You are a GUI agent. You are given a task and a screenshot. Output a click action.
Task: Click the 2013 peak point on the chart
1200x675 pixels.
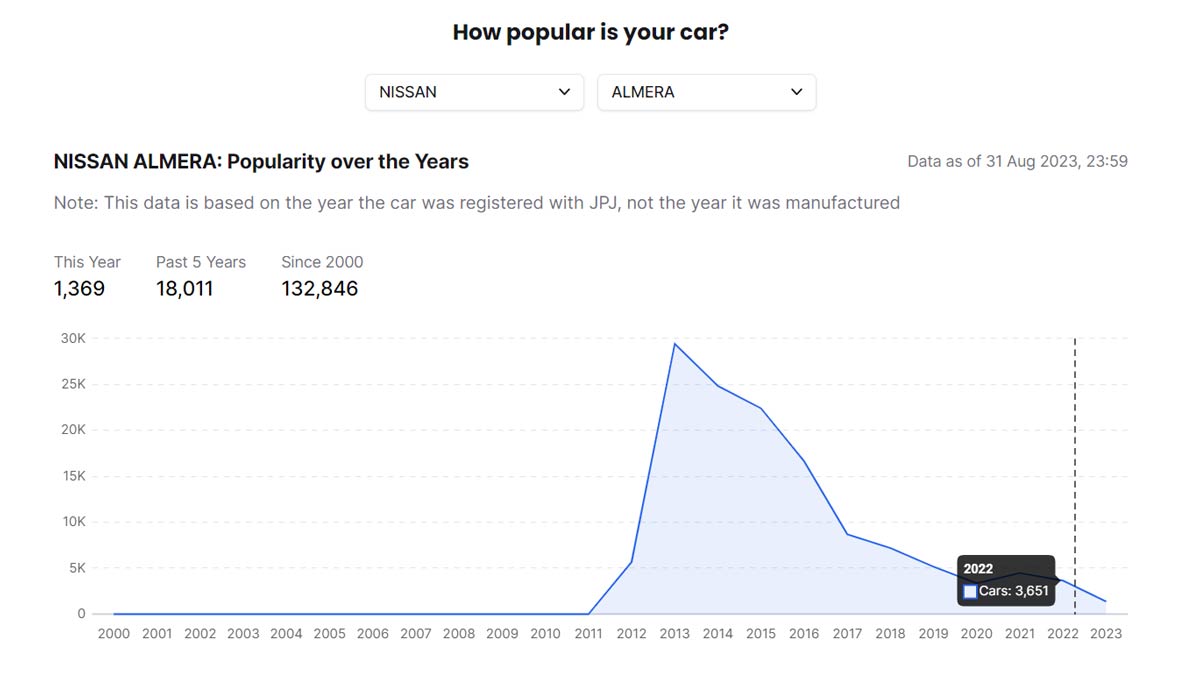675,344
